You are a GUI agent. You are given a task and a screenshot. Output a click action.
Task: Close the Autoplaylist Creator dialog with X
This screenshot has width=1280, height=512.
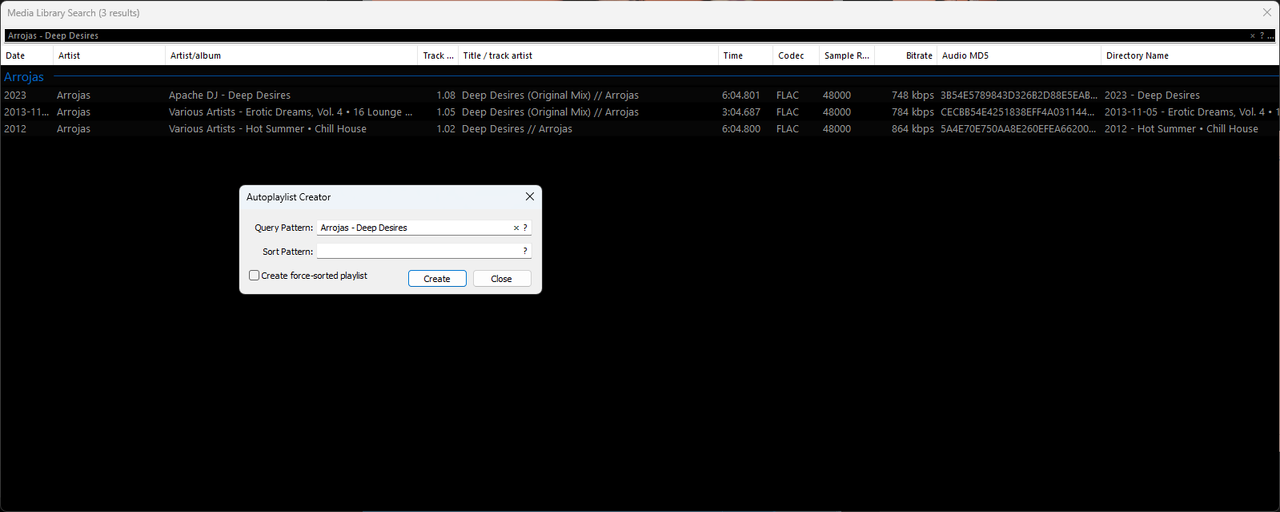[x=529, y=197]
